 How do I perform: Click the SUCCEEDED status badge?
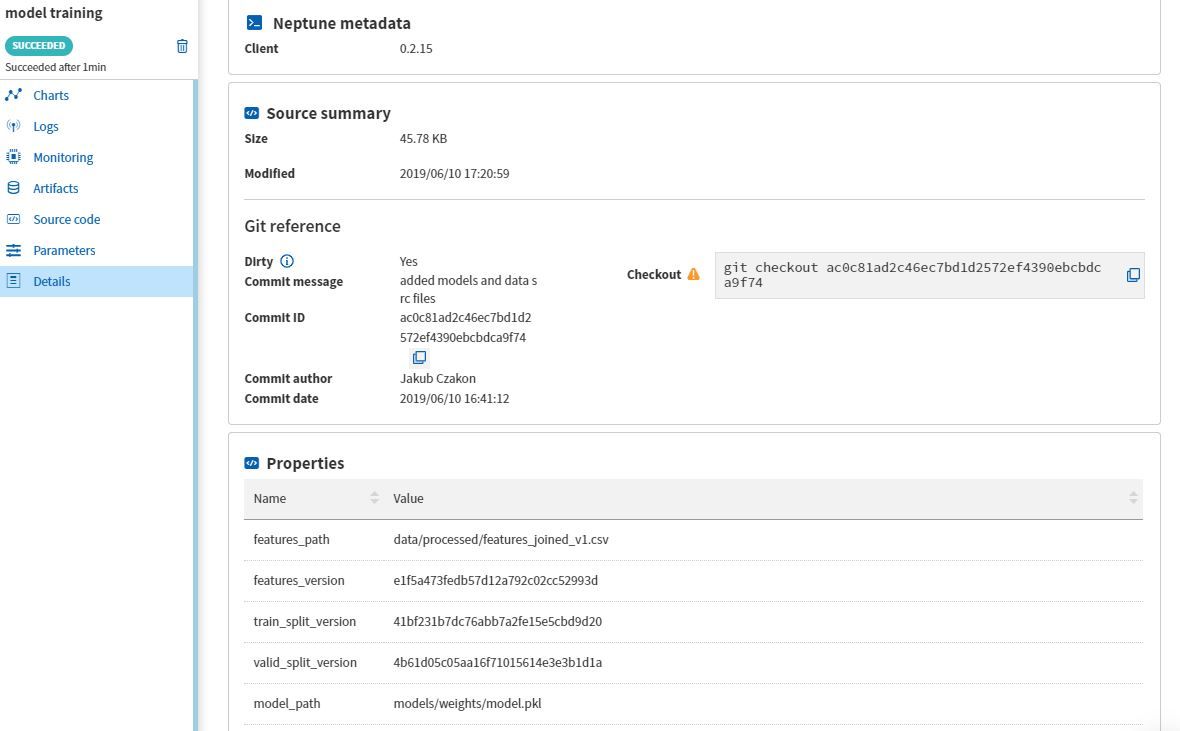38,46
